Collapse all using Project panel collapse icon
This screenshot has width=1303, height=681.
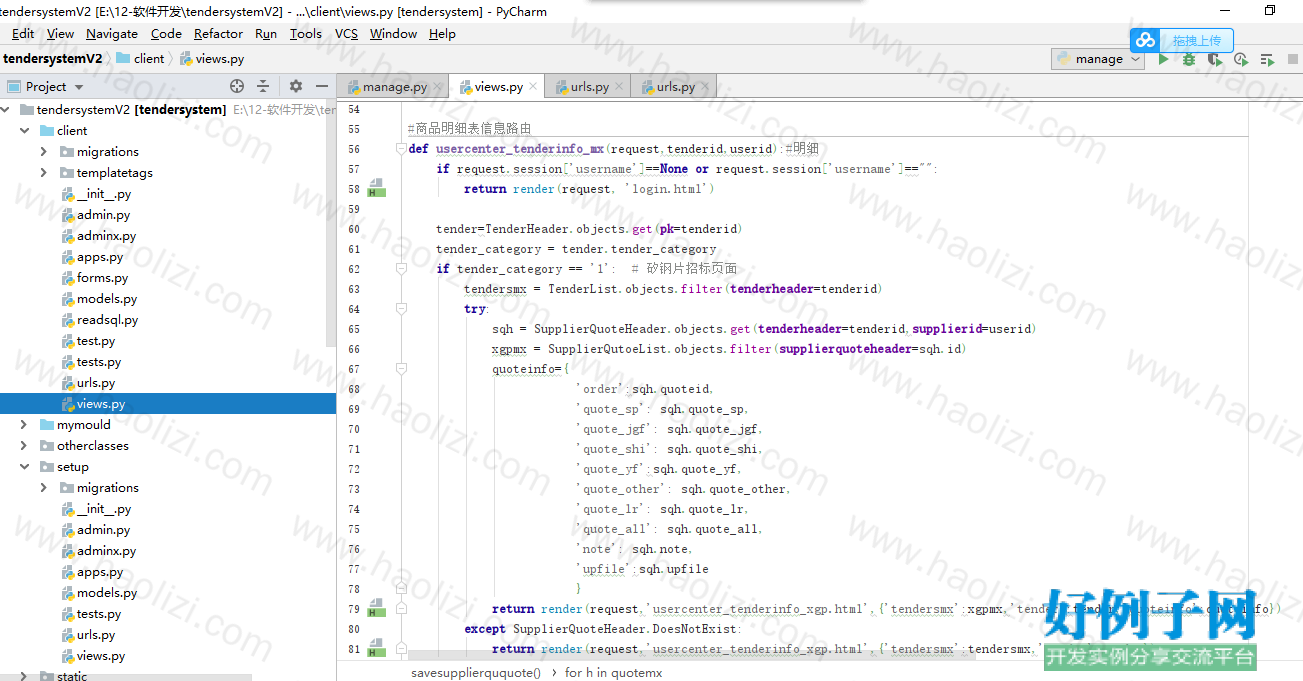(x=263, y=86)
